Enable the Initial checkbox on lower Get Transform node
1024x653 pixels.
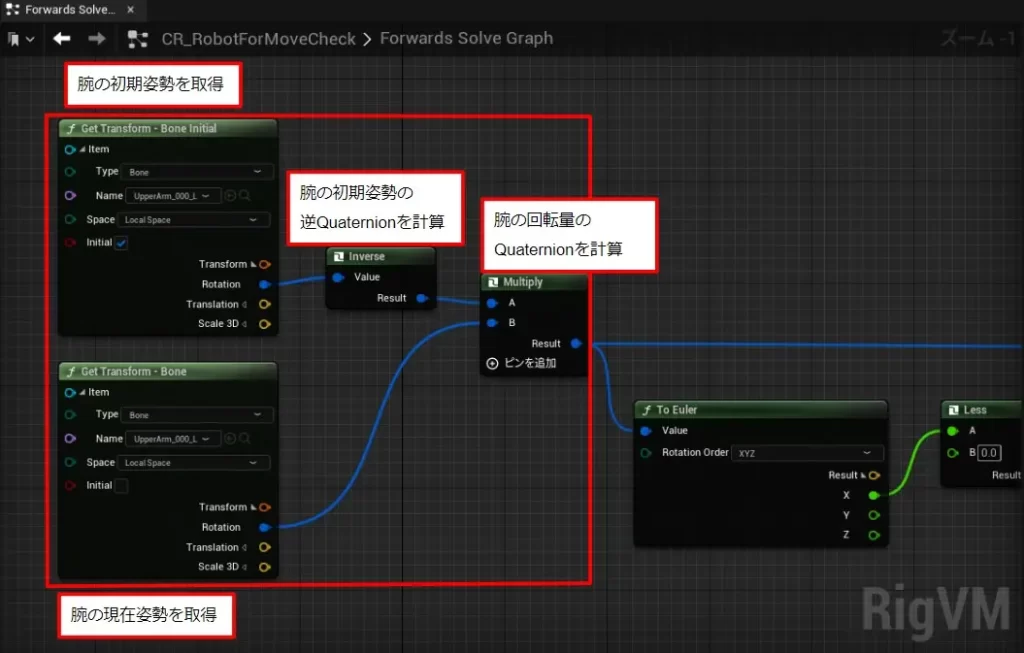click(x=122, y=484)
